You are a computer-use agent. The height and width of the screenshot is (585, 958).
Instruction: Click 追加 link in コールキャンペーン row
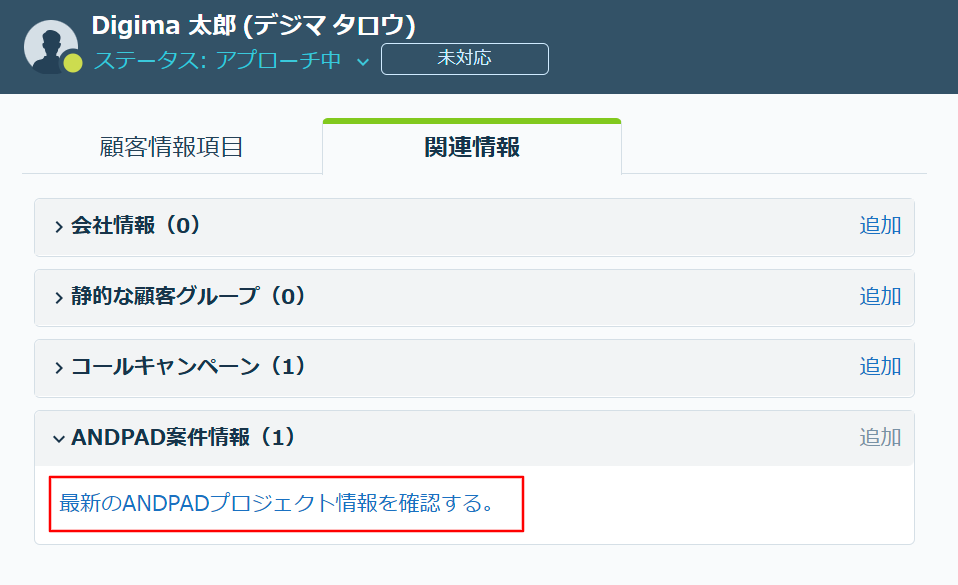click(x=880, y=366)
